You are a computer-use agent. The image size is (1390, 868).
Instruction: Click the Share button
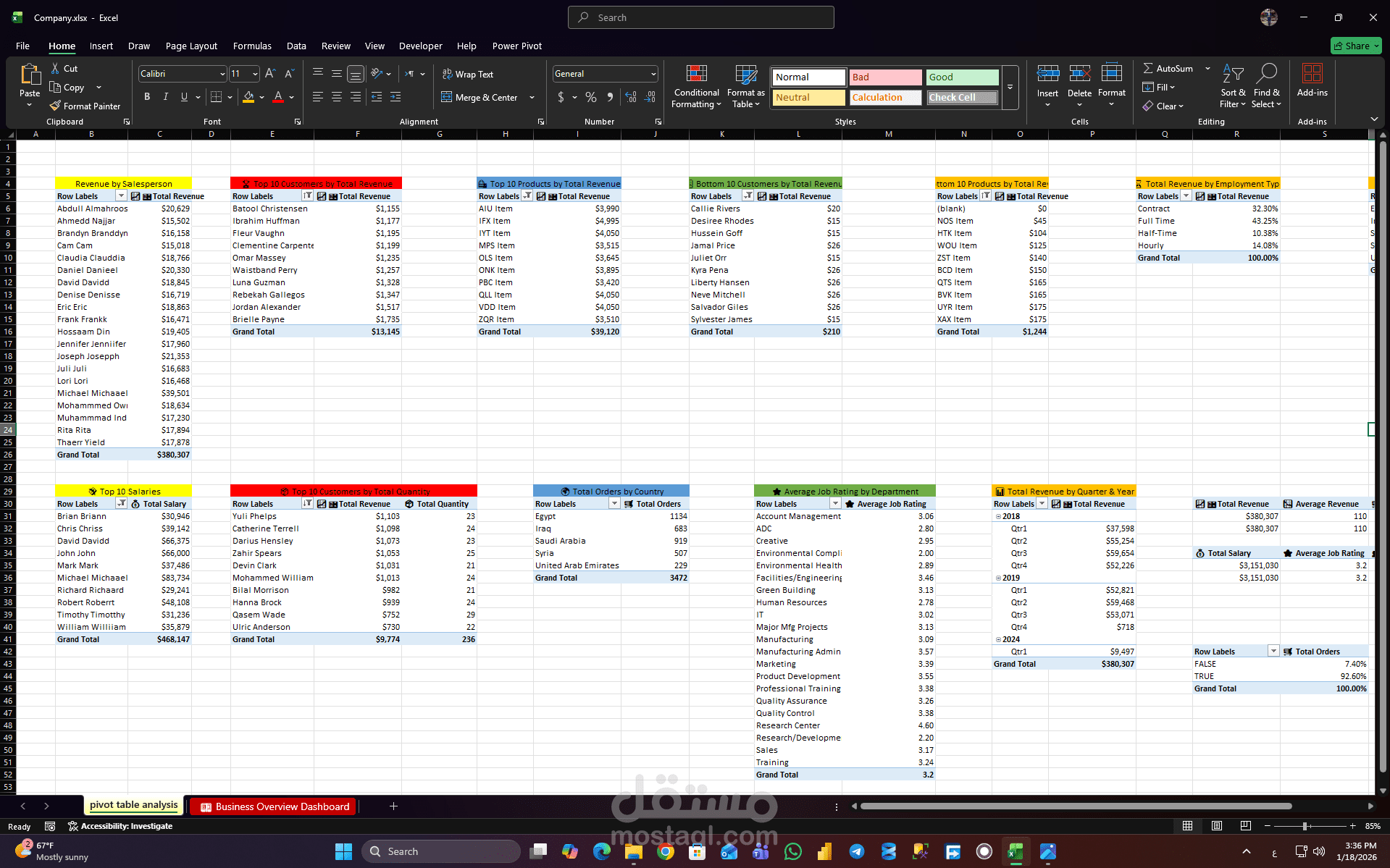(x=1356, y=46)
